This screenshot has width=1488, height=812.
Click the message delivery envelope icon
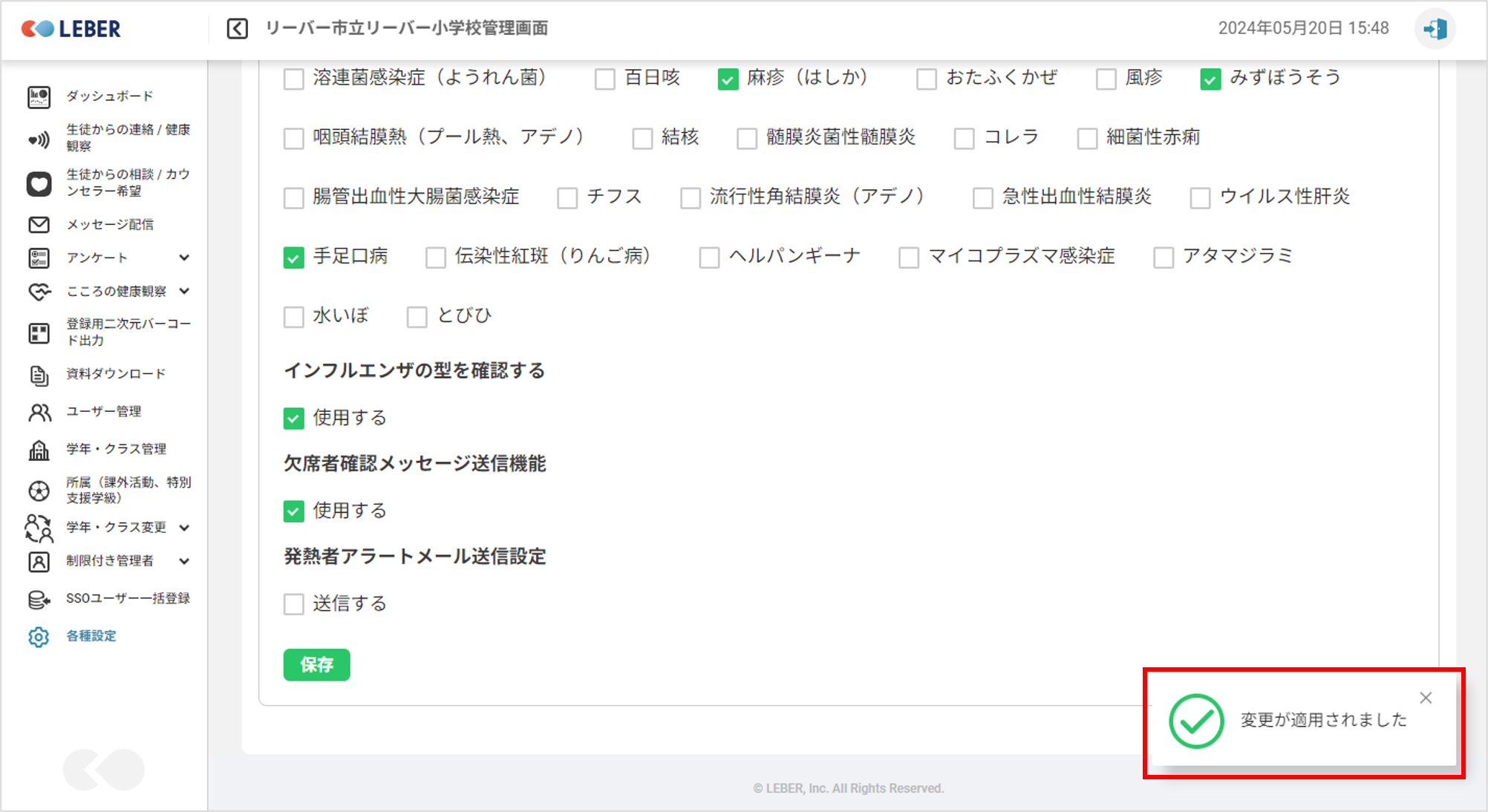(x=39, y=225)
